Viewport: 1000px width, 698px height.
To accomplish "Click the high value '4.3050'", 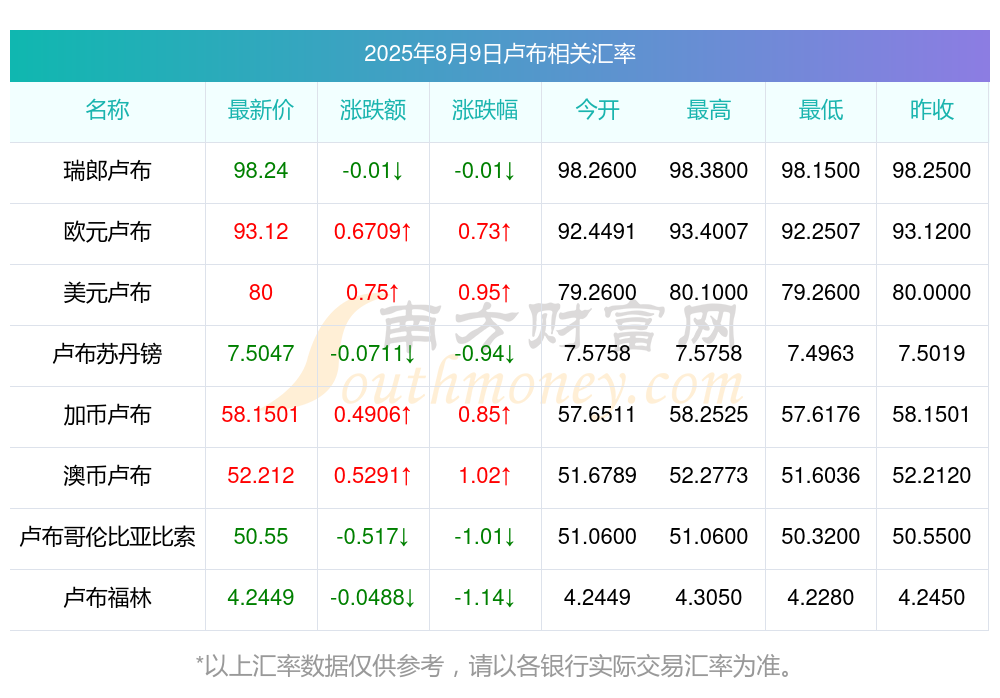I will click(708, 598).
